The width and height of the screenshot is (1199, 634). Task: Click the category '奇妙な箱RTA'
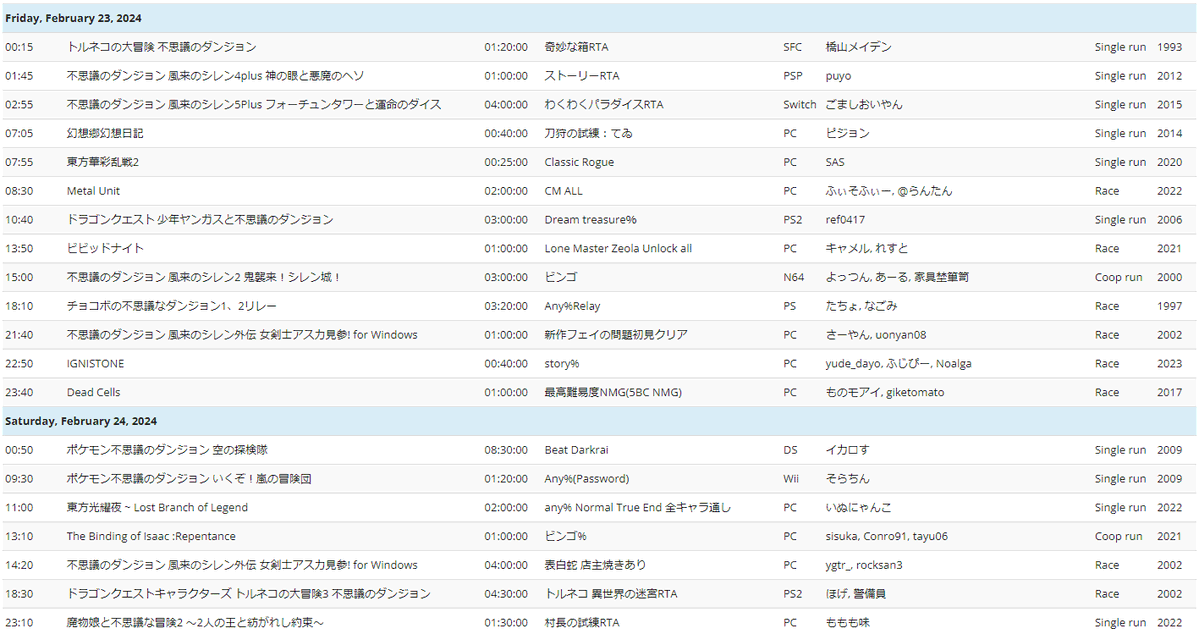pyautogui.click(x=577, y=47)
